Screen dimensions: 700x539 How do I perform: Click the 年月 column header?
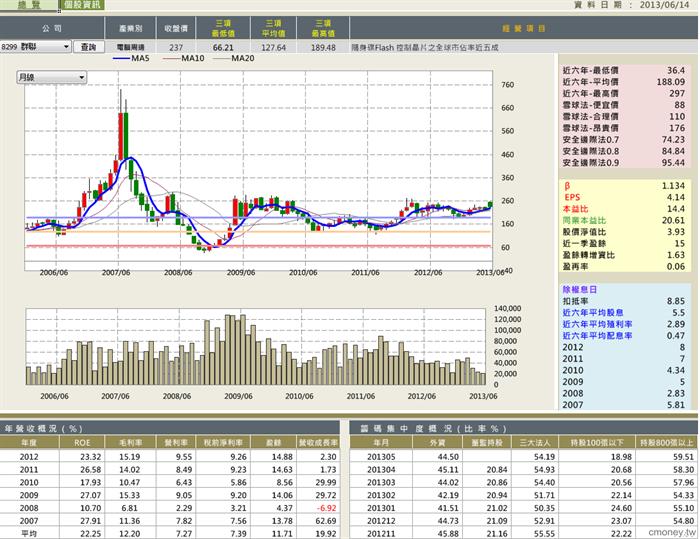pyautogui.click(x=381, y=443)
